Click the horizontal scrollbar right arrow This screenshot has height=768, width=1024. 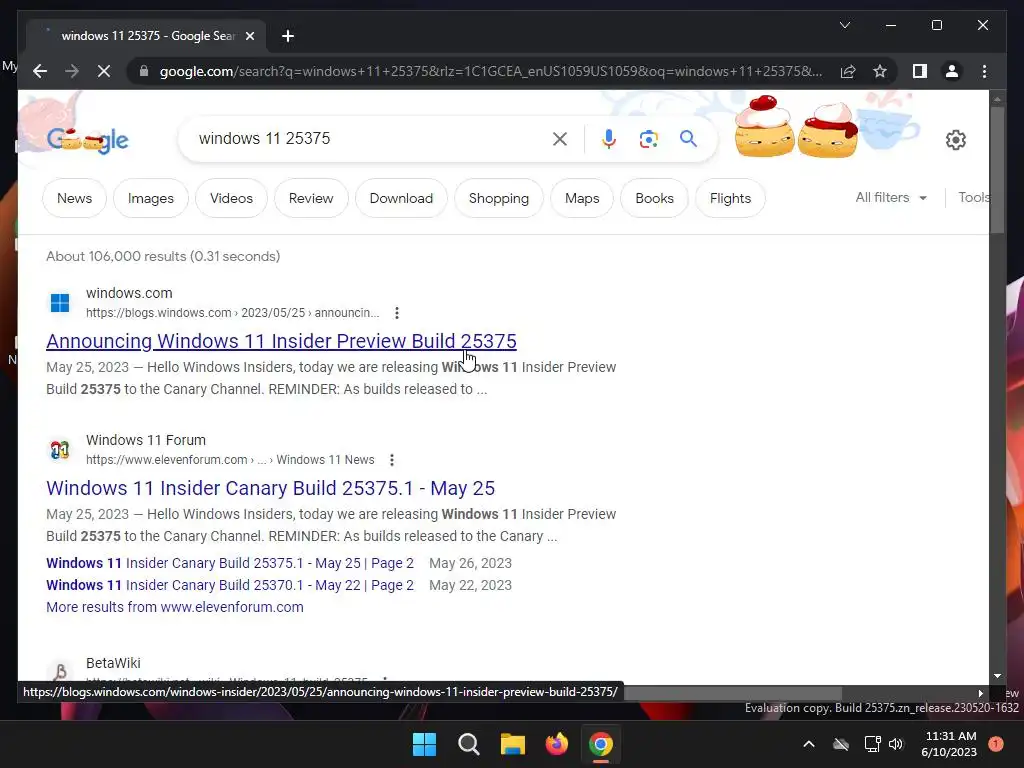pyautogui.click(x=980, y=693)
